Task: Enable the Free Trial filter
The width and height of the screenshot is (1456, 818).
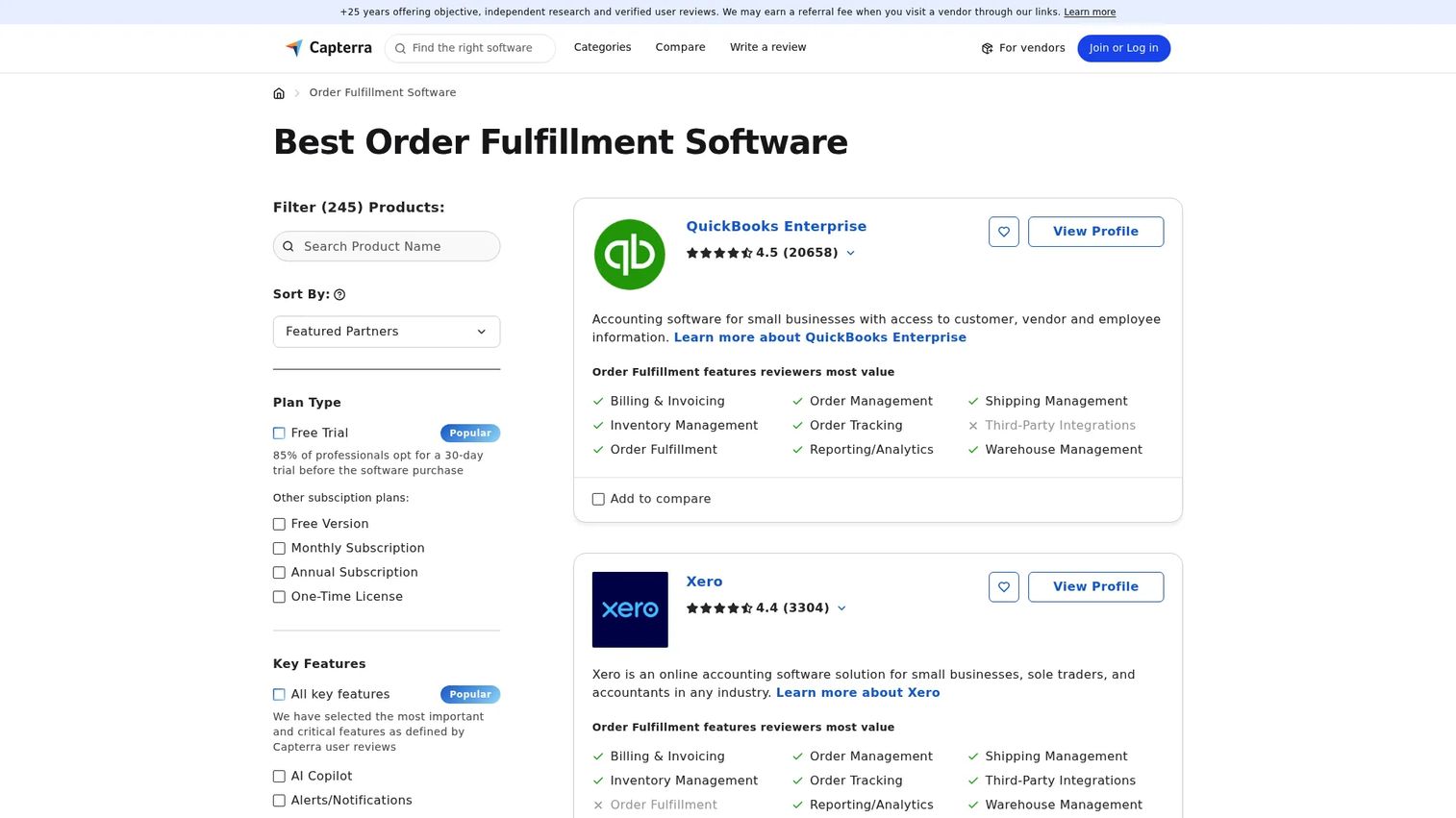Action: pyautogui.click(x=279, y=434)
